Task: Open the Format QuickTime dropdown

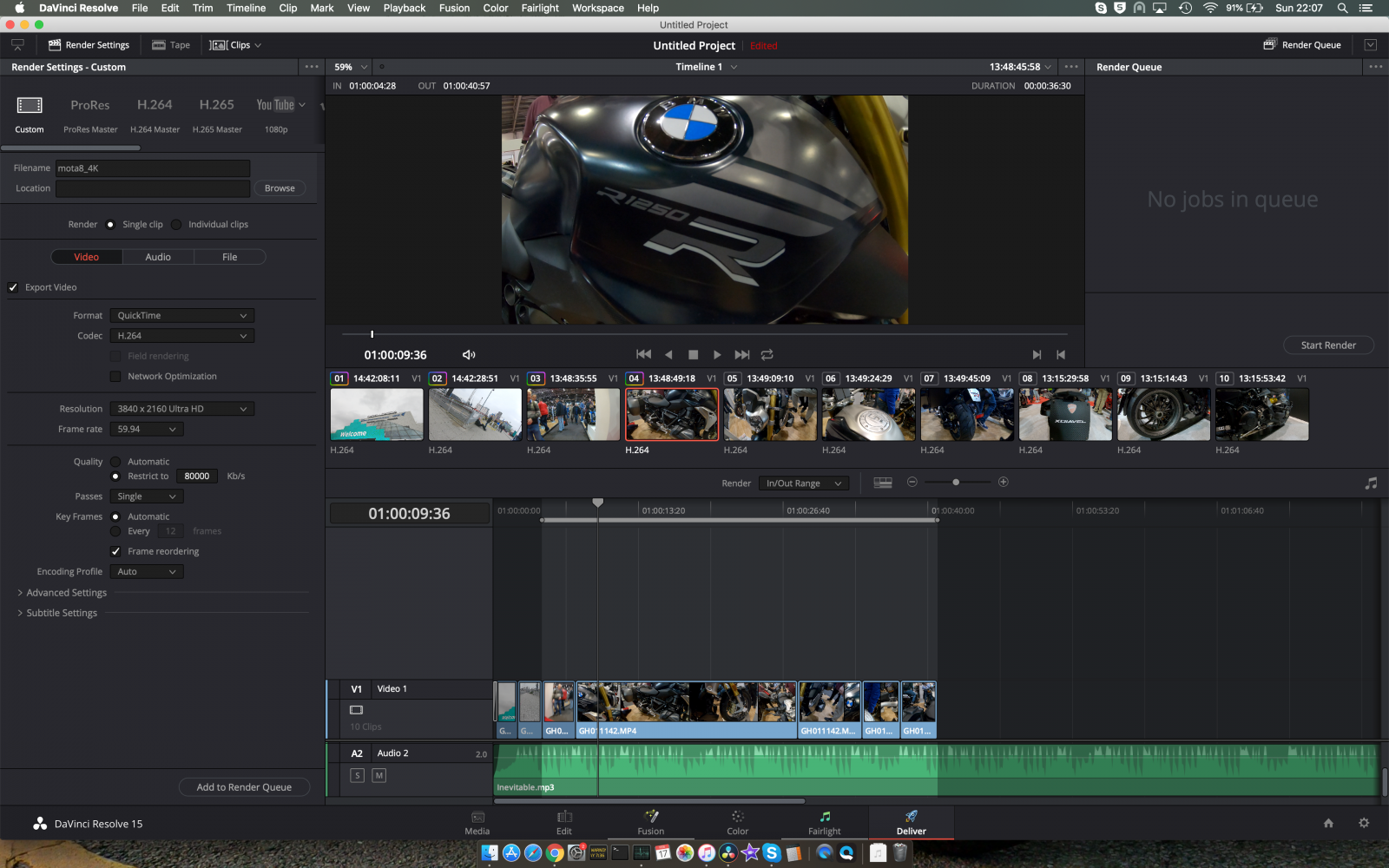Action: pos(182,316)
